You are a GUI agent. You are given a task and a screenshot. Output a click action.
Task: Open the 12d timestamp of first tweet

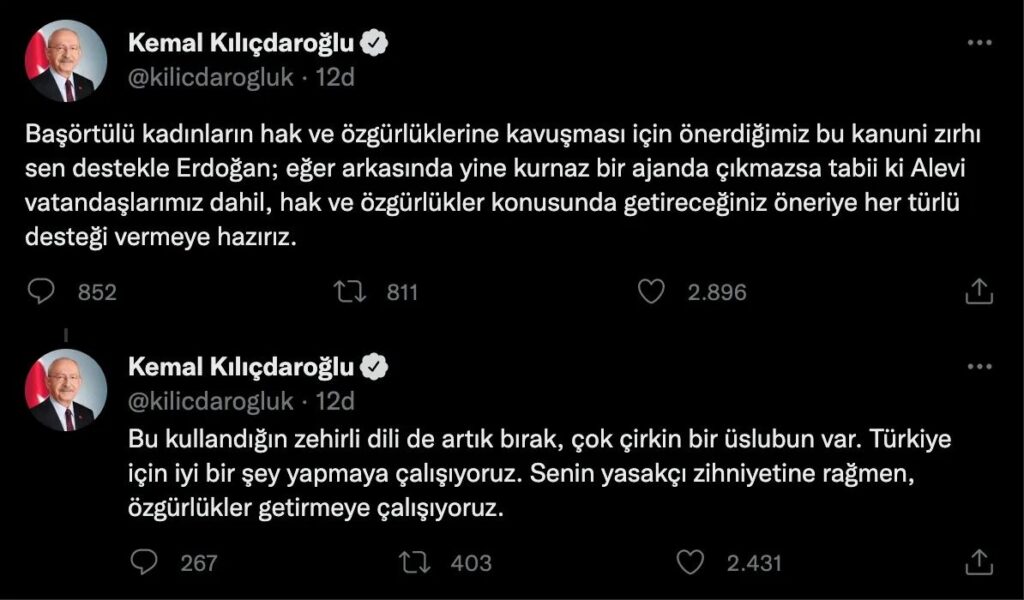335,76
